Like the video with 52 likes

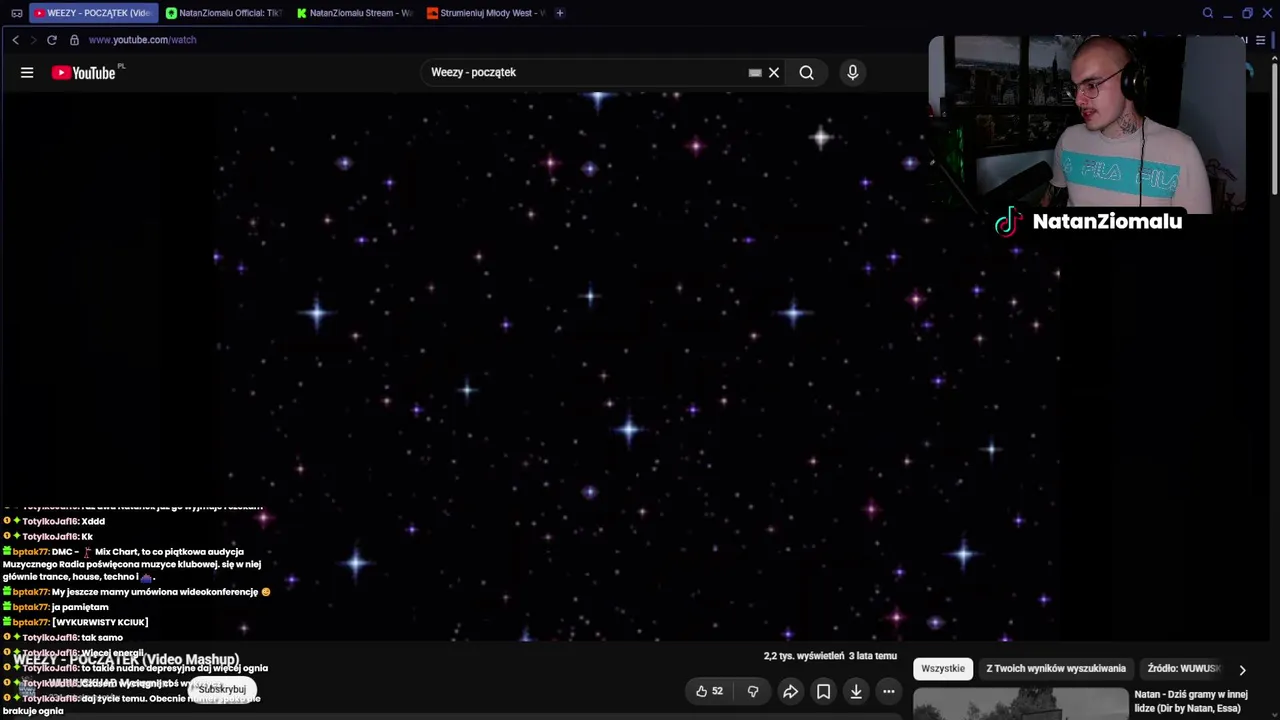coord(710,691)
